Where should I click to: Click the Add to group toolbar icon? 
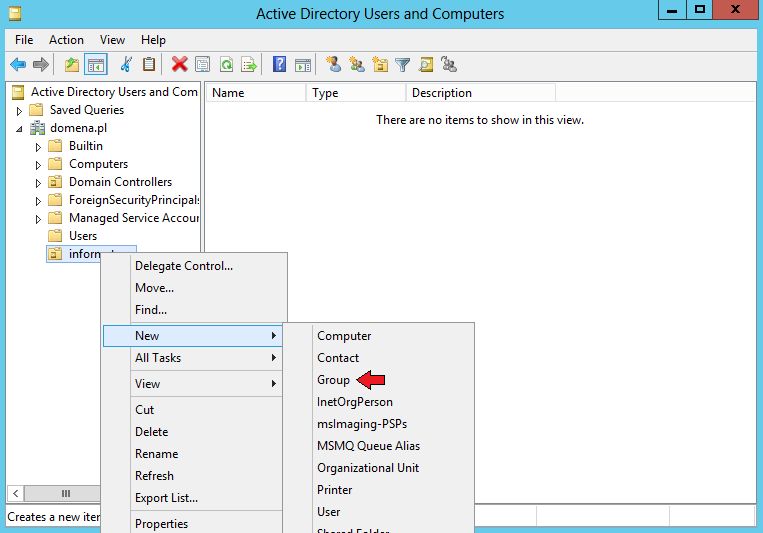(449, 64)
